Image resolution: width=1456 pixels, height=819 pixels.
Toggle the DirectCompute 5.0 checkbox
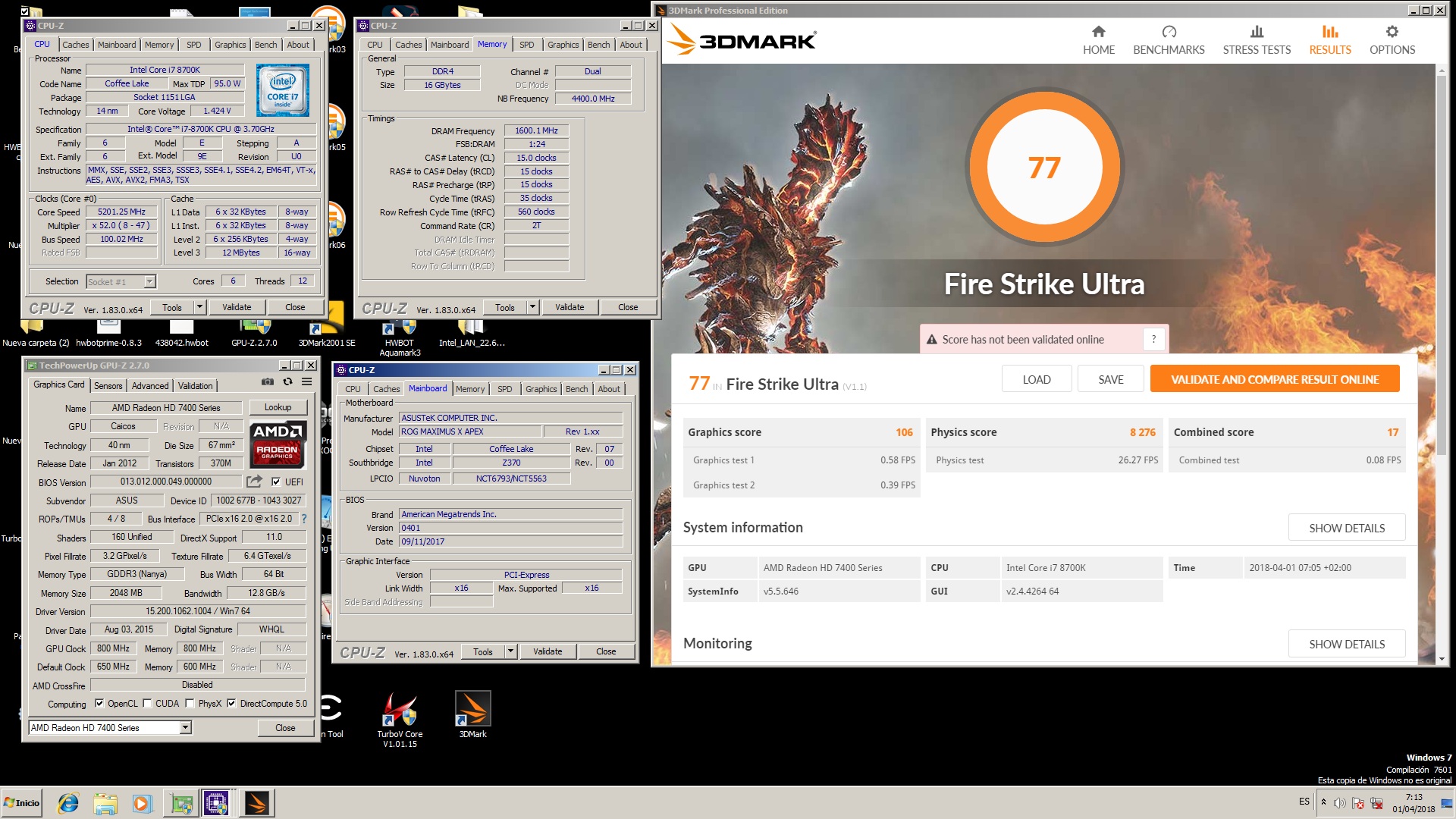coord(231,704)
